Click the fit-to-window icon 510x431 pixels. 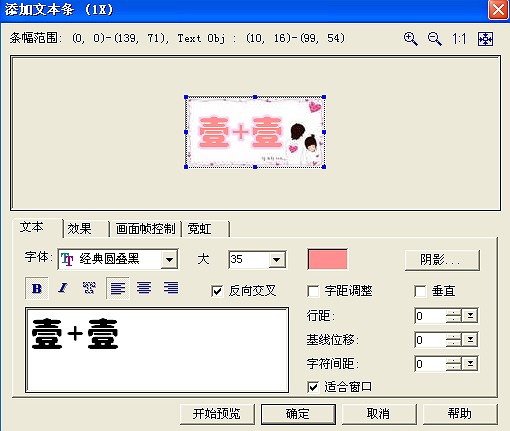click(x=485, y=39)
